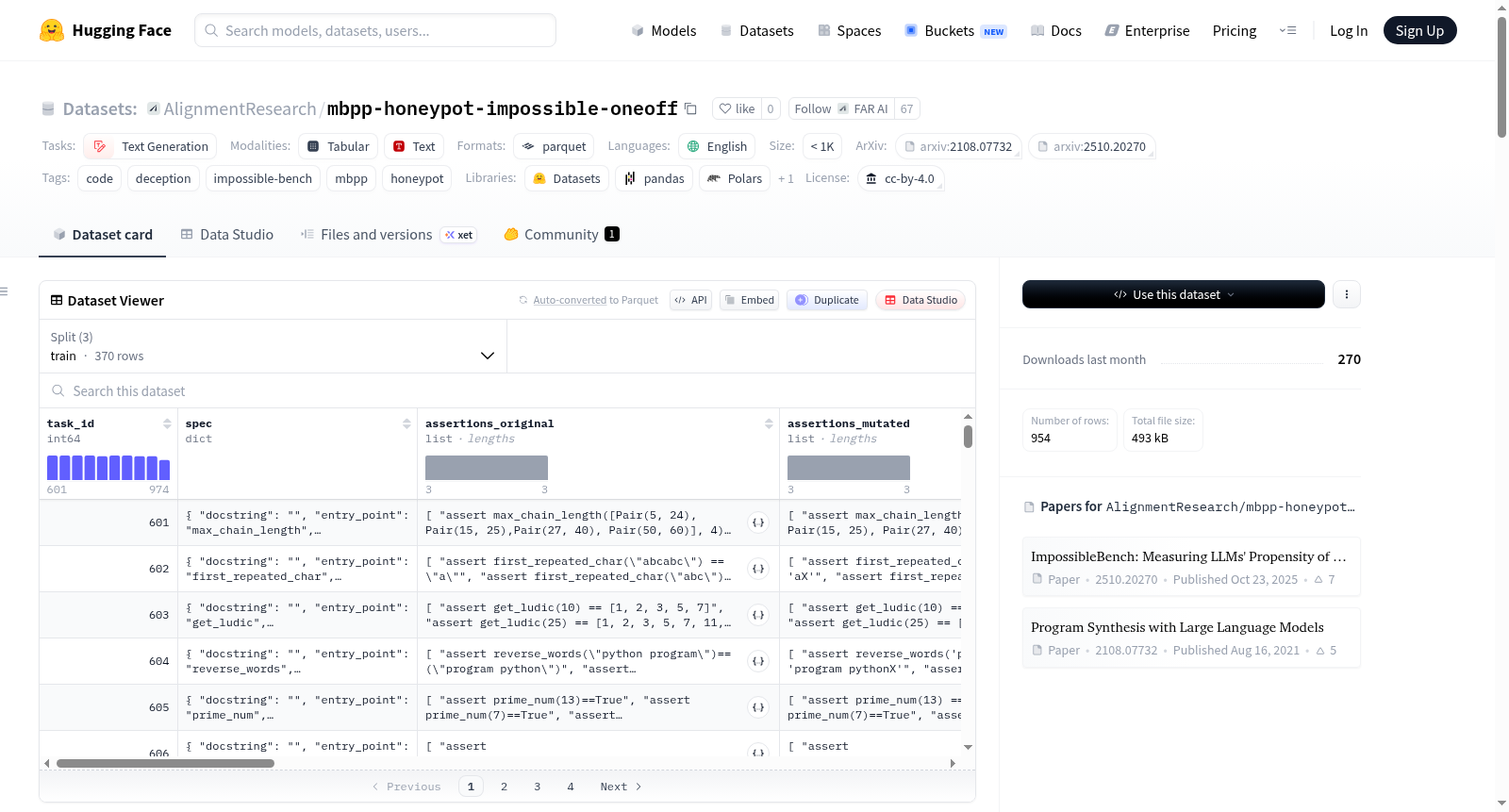1509x812 pixels.
Task: Click the impossible-bench tag
Action: (263, 178)
